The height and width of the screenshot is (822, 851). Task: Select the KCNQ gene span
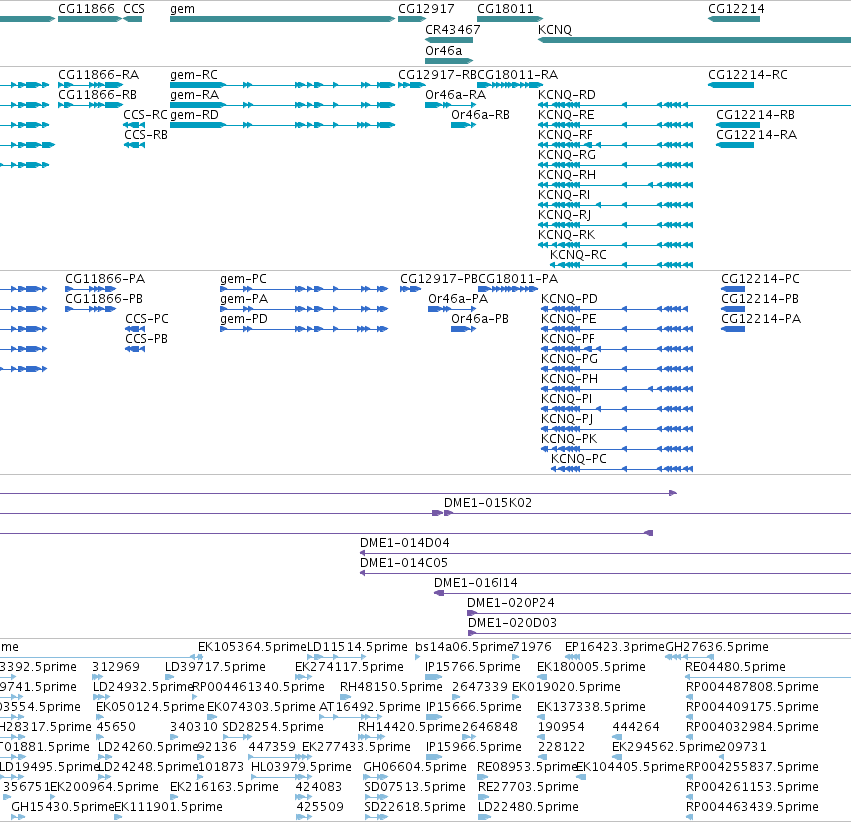click(x=694, y=40)
